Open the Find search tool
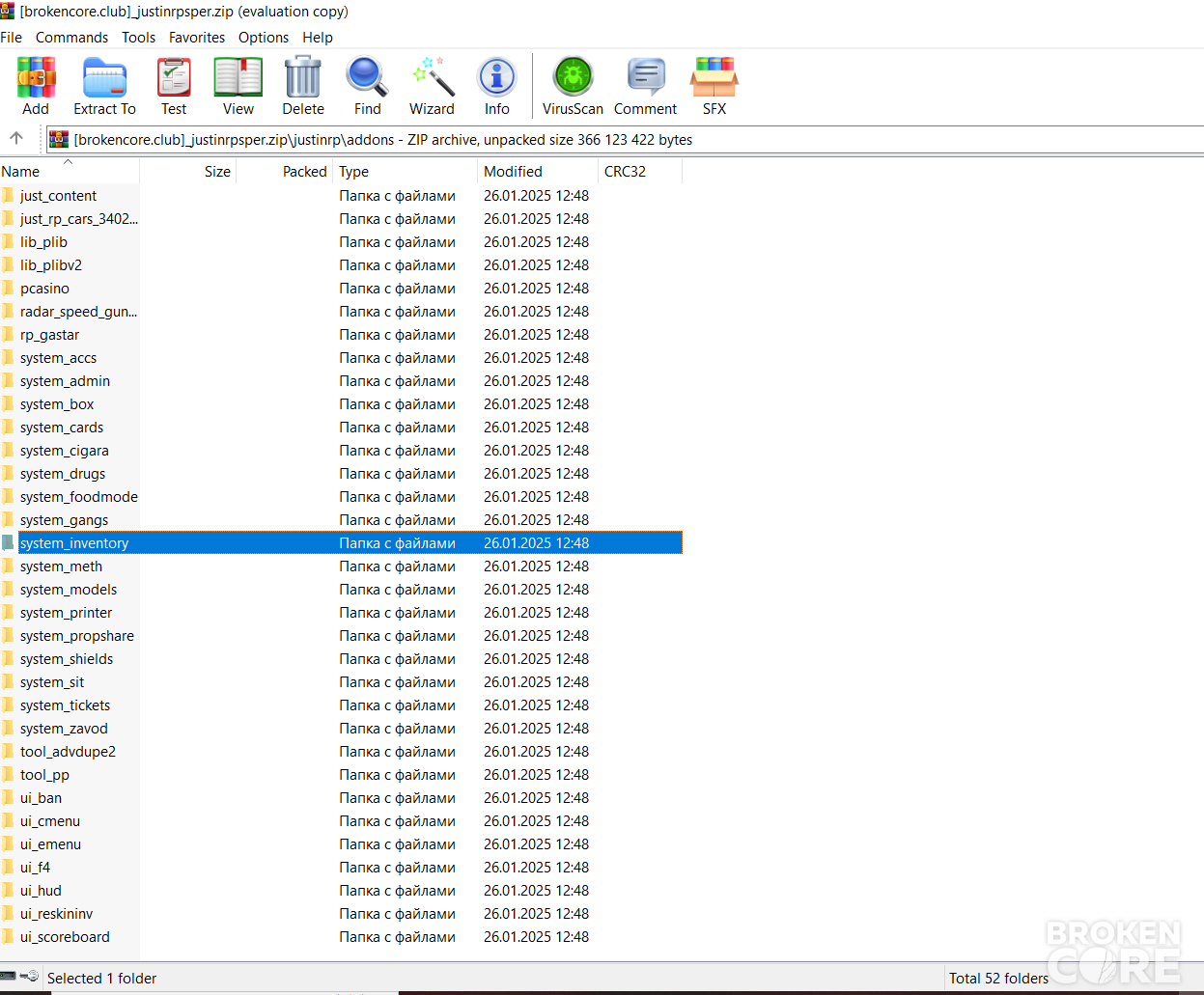 (x=367, y=77)
